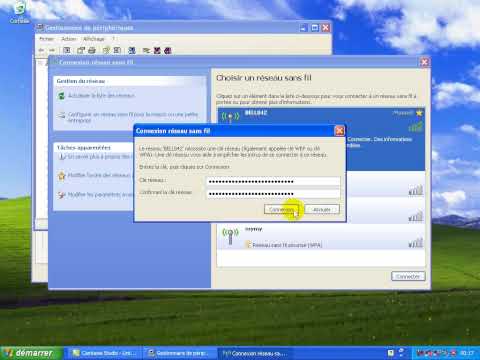480x360 pixels.
Task: Select the BELL042 wireless network entry
Action: (x=321, y=139)
